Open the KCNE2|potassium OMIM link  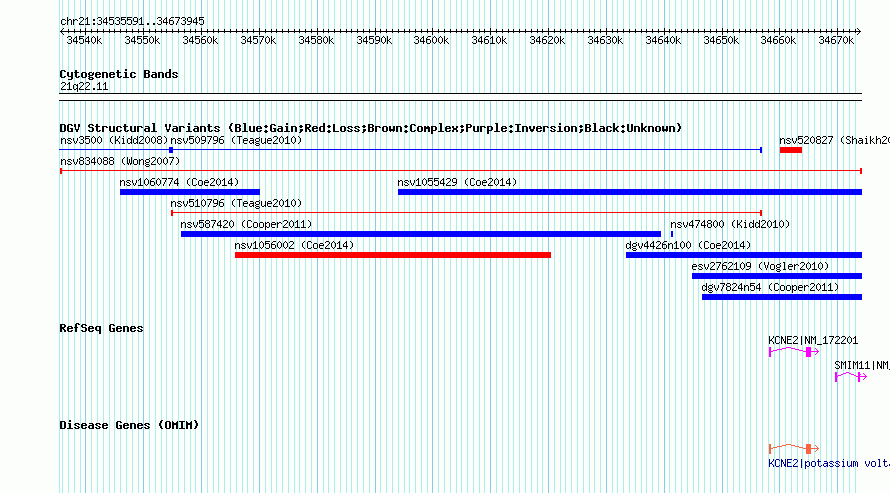tap(829, 463)
